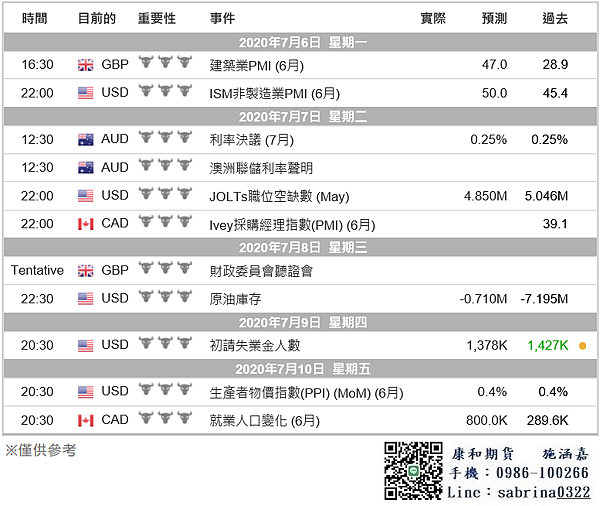Open event Ivey採購經理指數(PMI) (6月)
Screen dimensions: 600x506
(292, 225)
